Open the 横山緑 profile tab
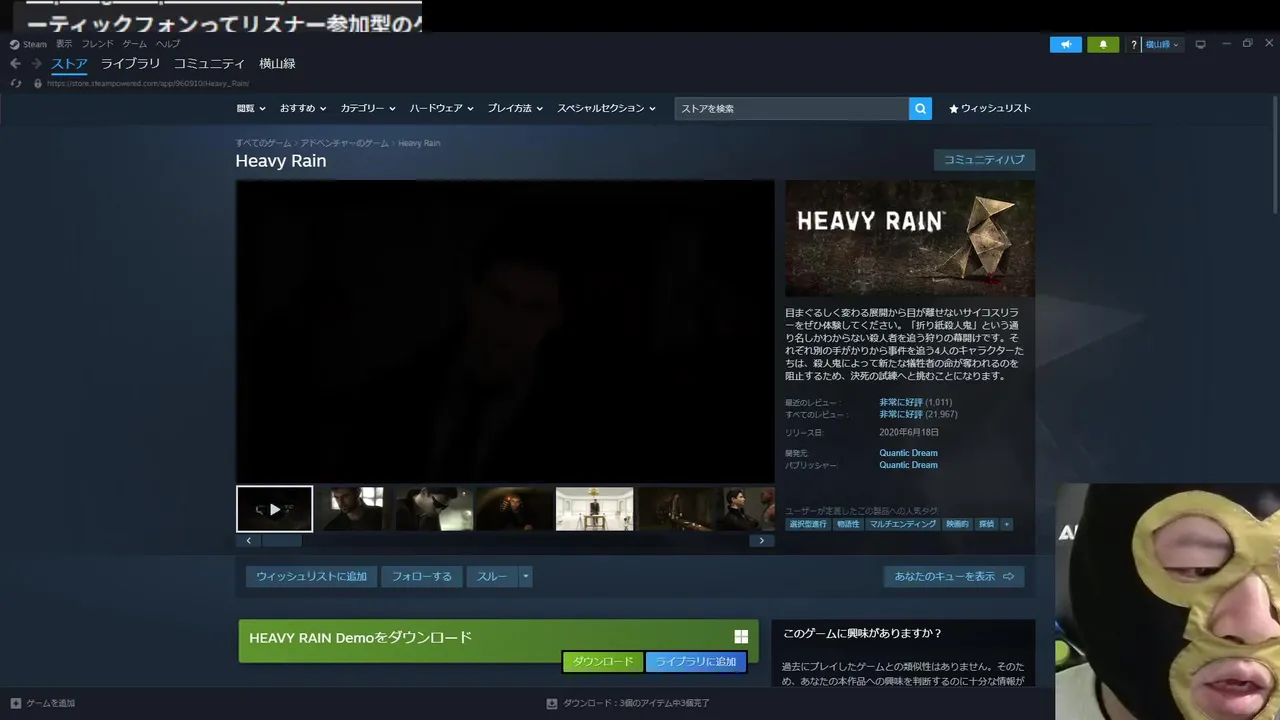 (277, 64)
